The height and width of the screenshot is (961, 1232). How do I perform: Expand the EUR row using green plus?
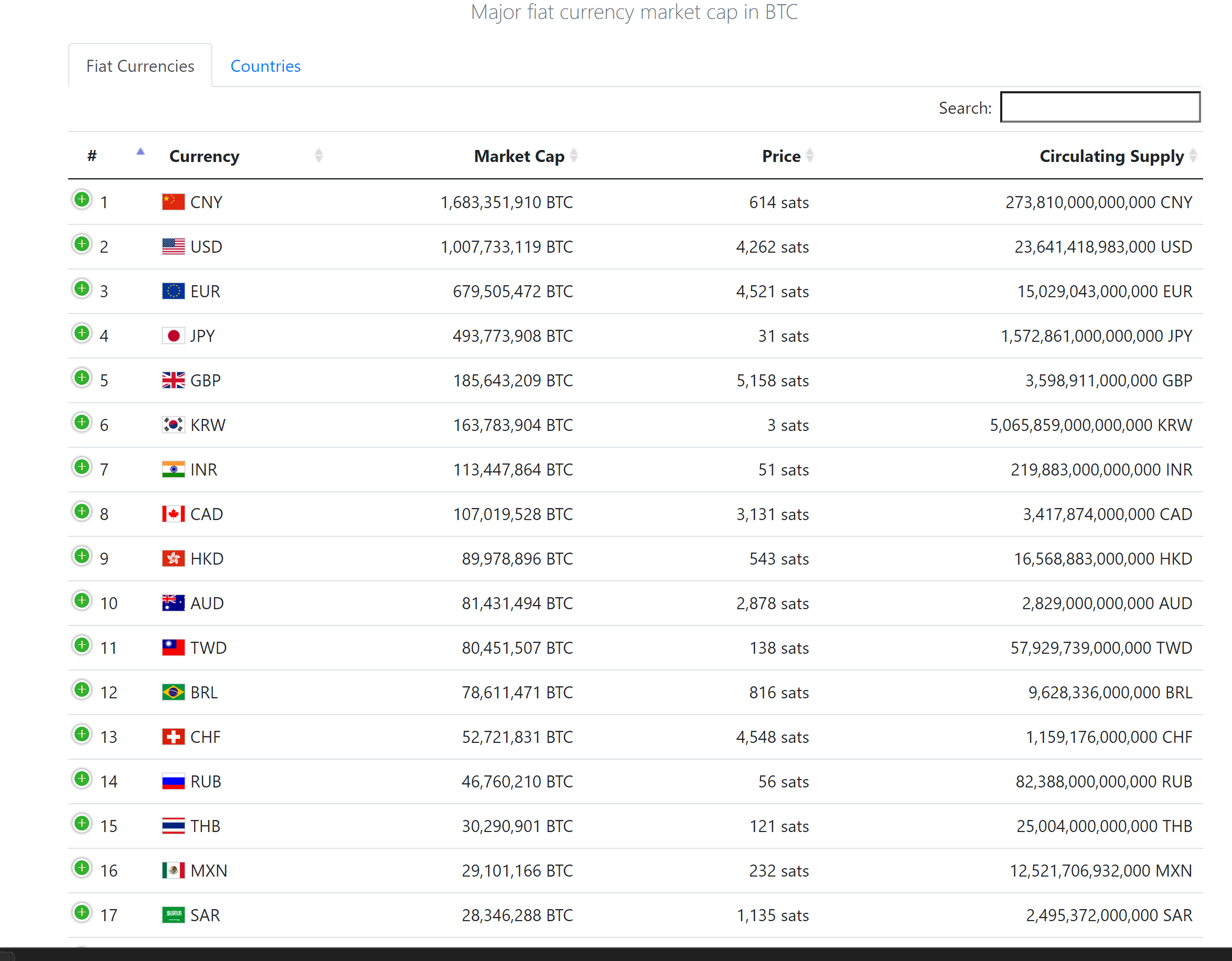click(82, 289)
